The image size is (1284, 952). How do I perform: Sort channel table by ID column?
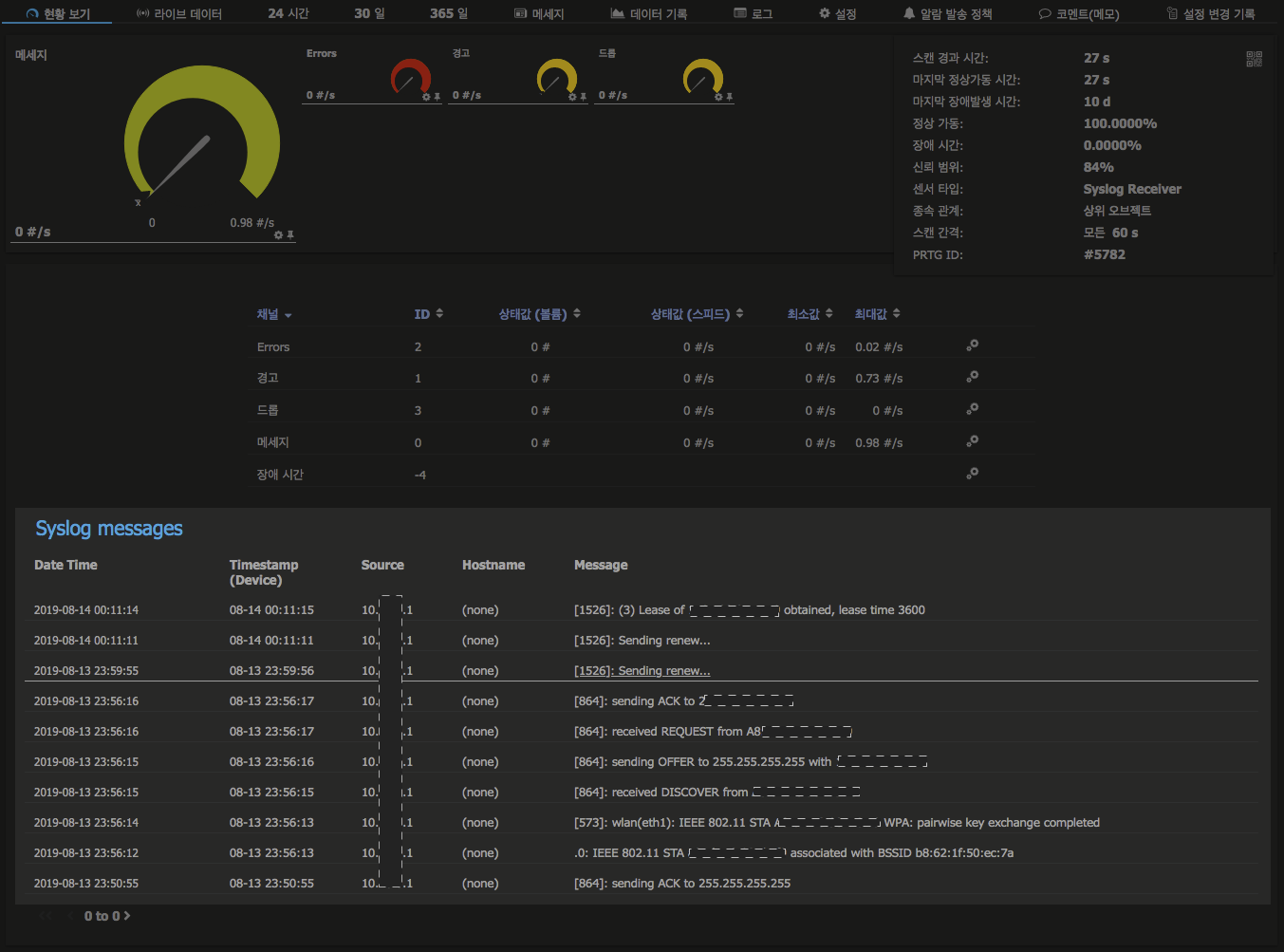[x=429, y=314]
